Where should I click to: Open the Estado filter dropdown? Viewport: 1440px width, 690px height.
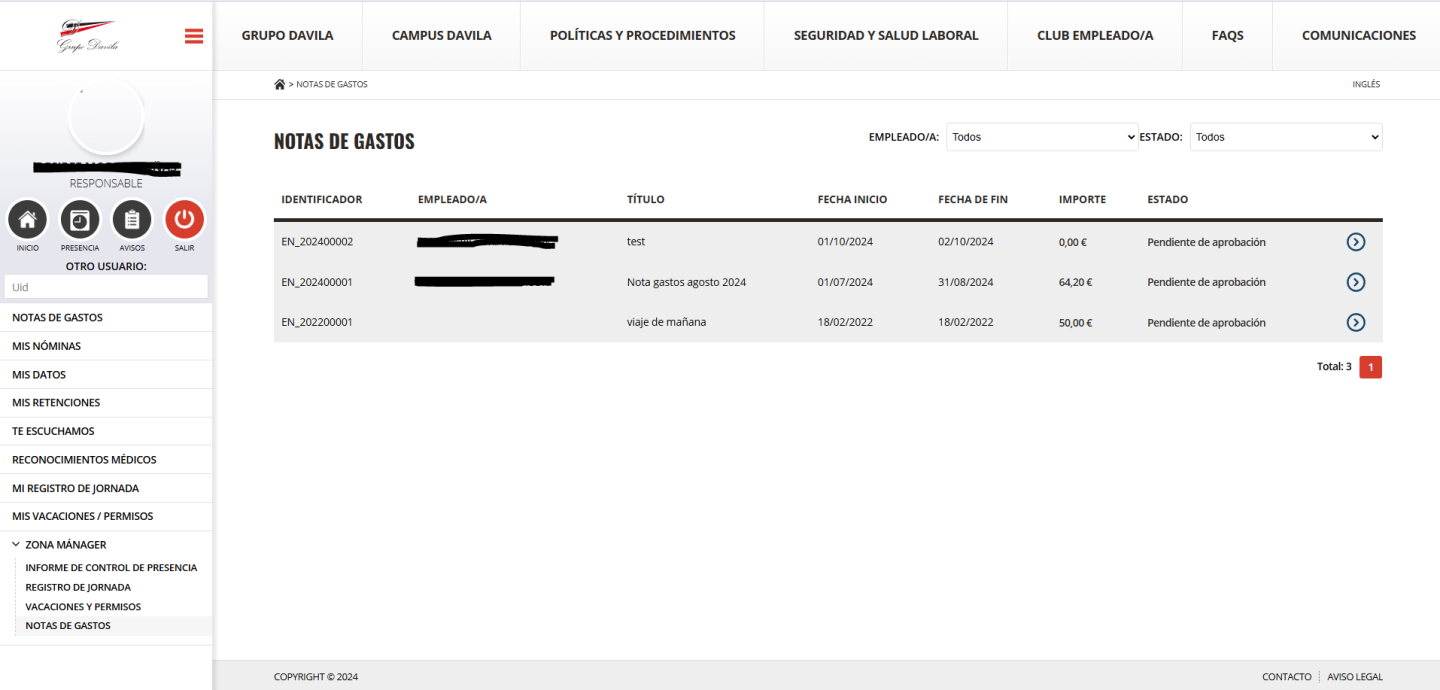(x=1285, y=137)
